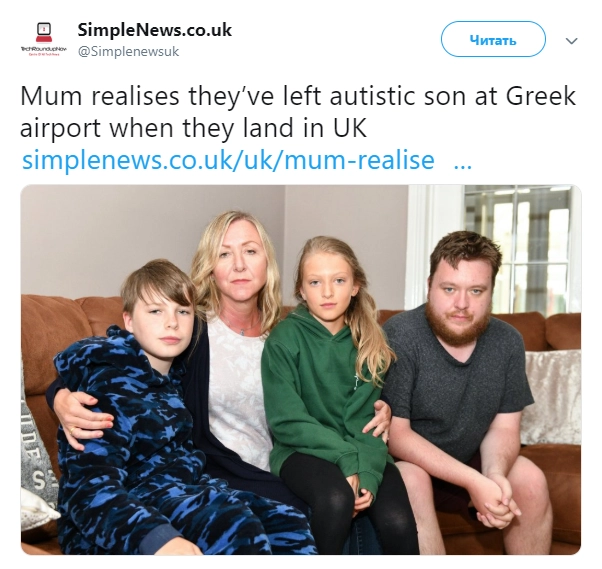Open the simplenews.co.uk/uk/mum-realise article link
This screenshot has width=602, height=569.
[x=228, y=160]
